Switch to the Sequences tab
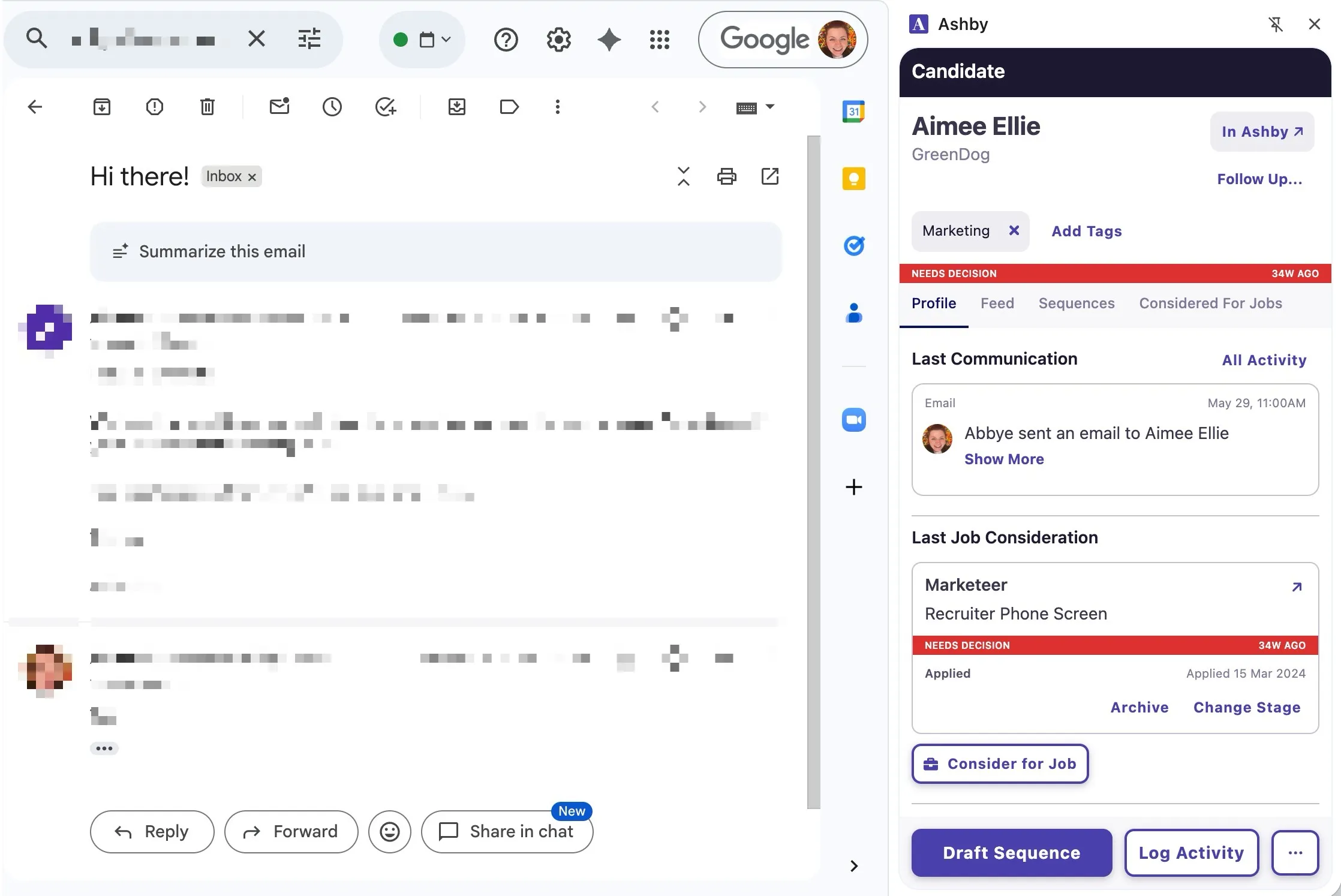 pyautogui.click(x=1077, y=303)
